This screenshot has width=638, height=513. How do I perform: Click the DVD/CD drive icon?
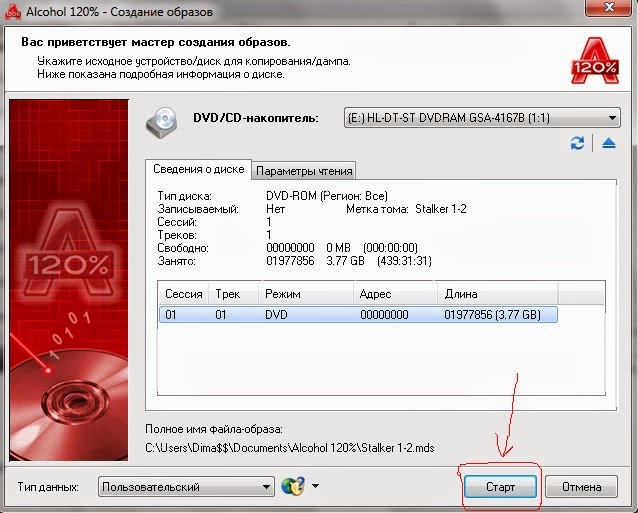[x=162, y=122]
